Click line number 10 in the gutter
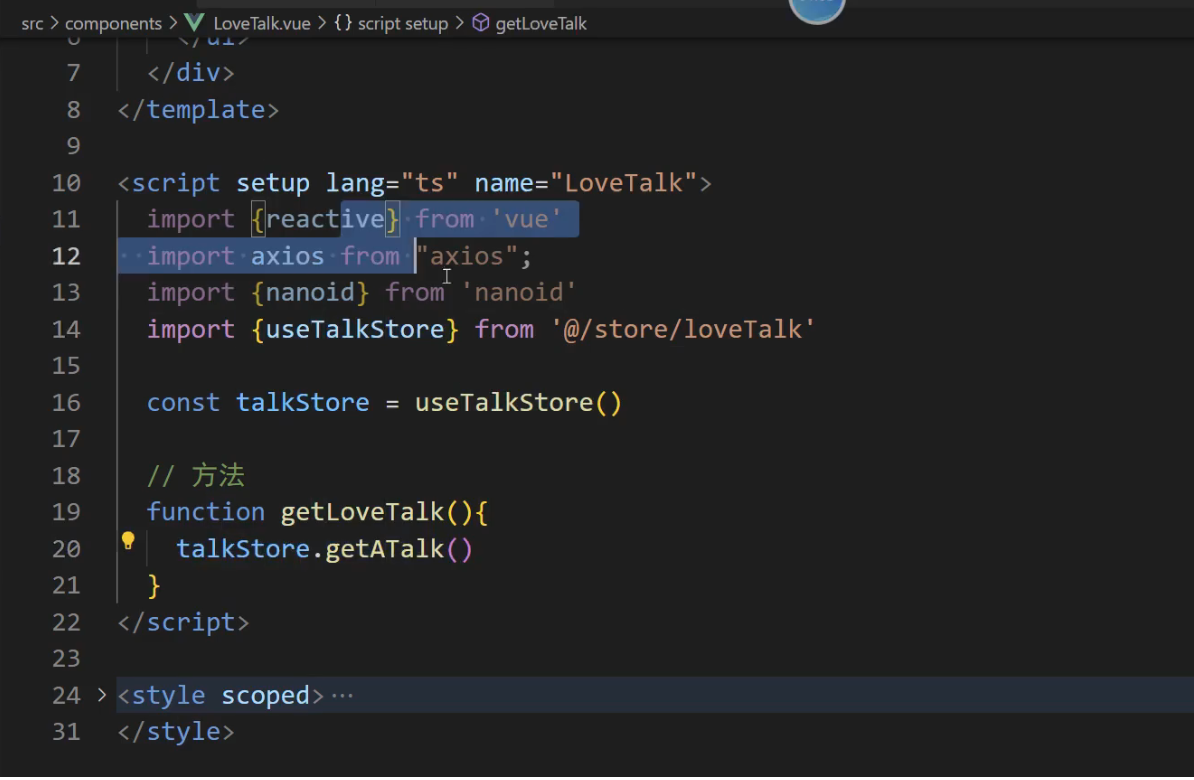The image size is (1194, 780). pos(66,183)
